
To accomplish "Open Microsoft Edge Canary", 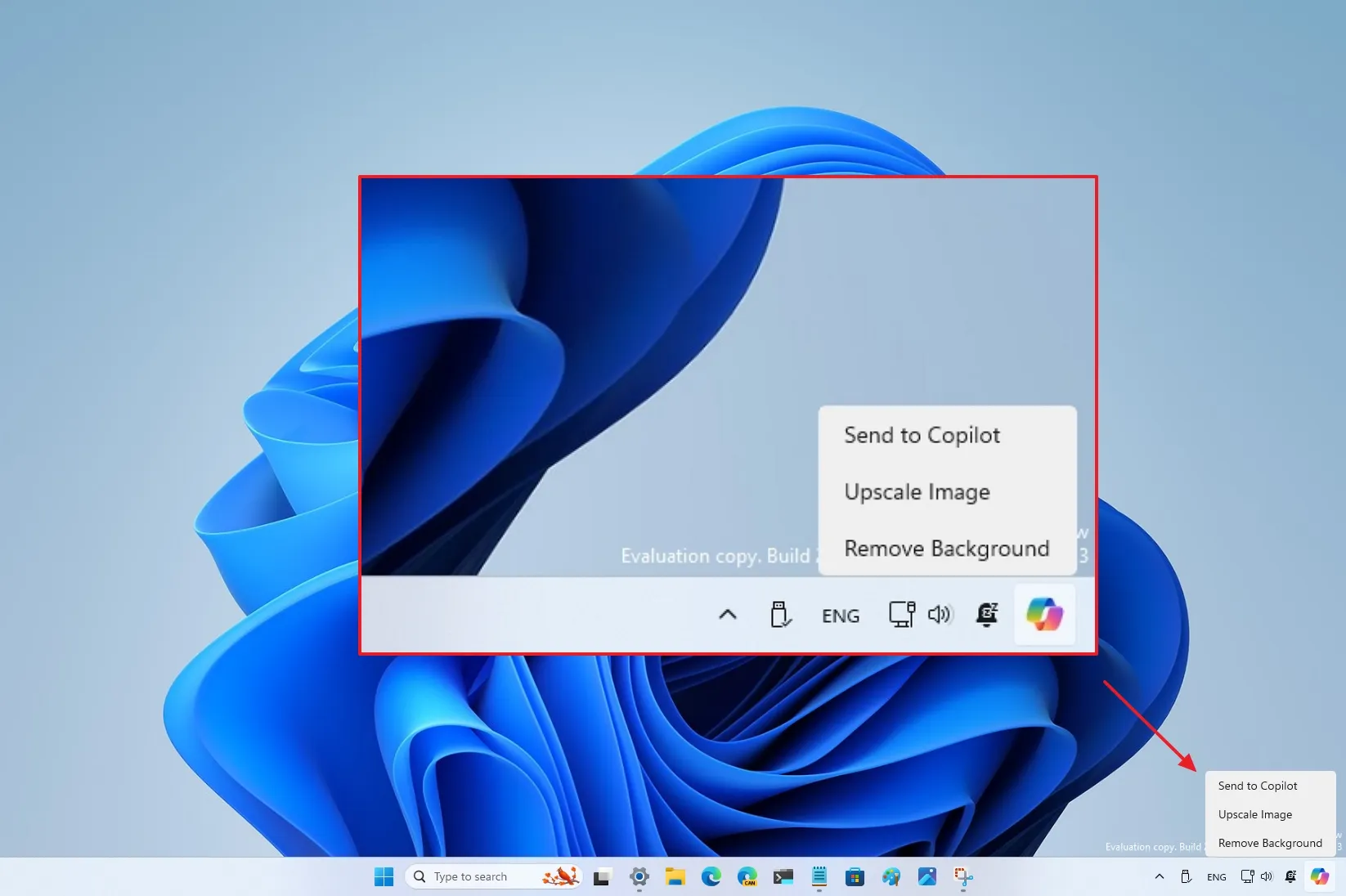I will click(747, 876).
